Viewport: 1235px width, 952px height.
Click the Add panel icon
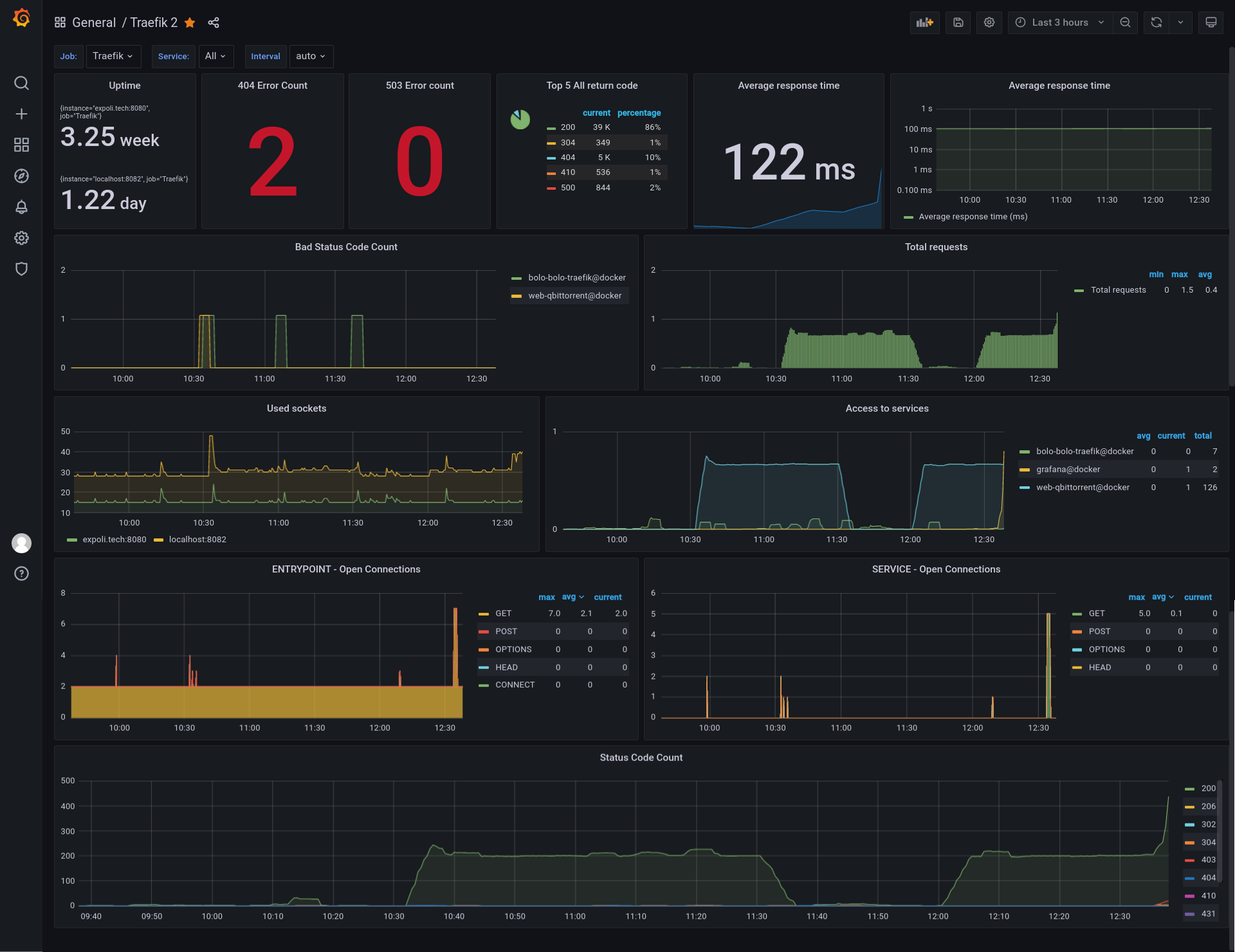pyautogui.click(x=925, y=23)
